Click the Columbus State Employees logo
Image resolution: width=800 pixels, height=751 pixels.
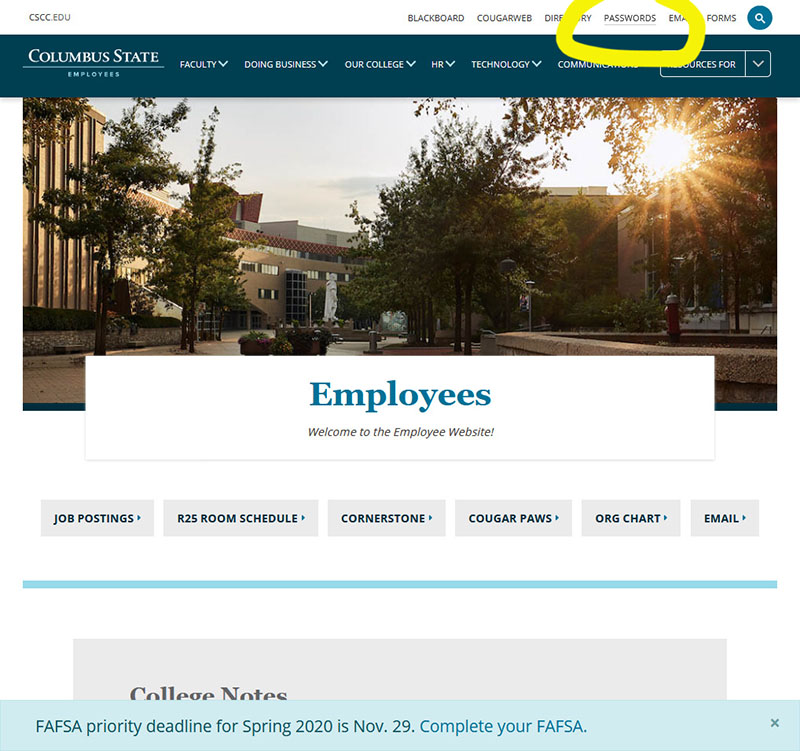tap(94, 62)
